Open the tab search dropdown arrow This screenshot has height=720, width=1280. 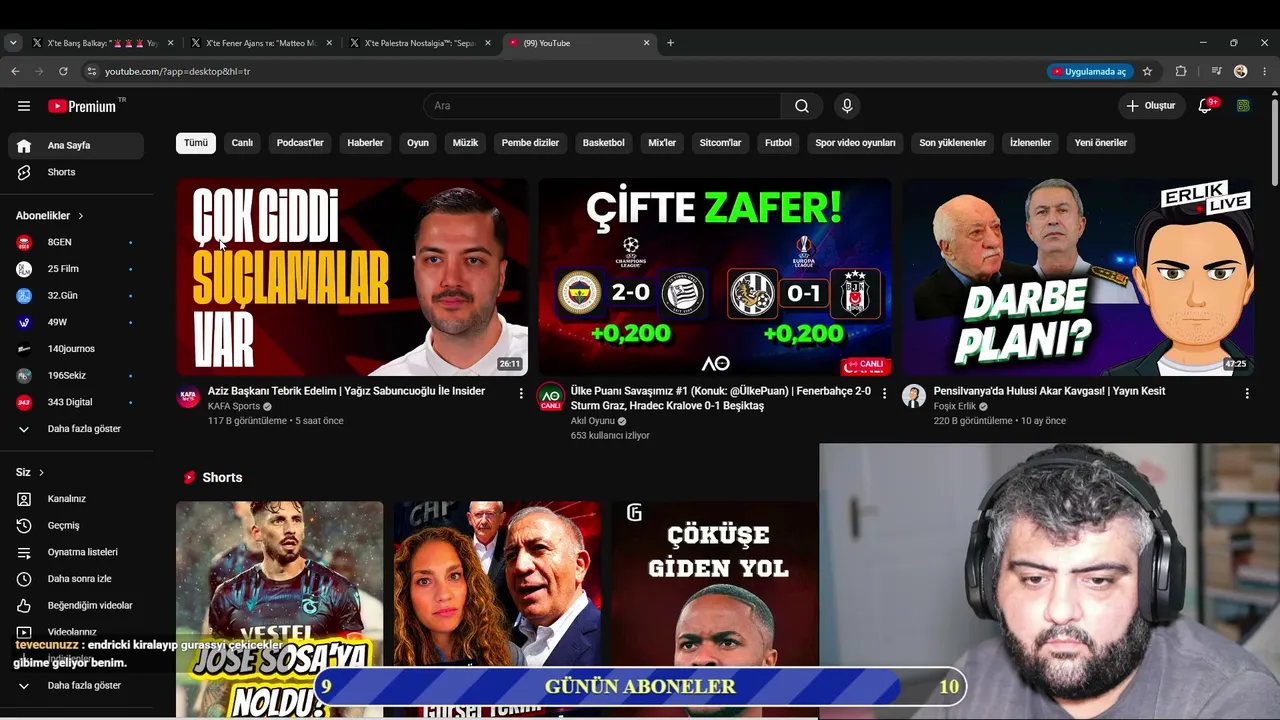[x=13, y=43]
